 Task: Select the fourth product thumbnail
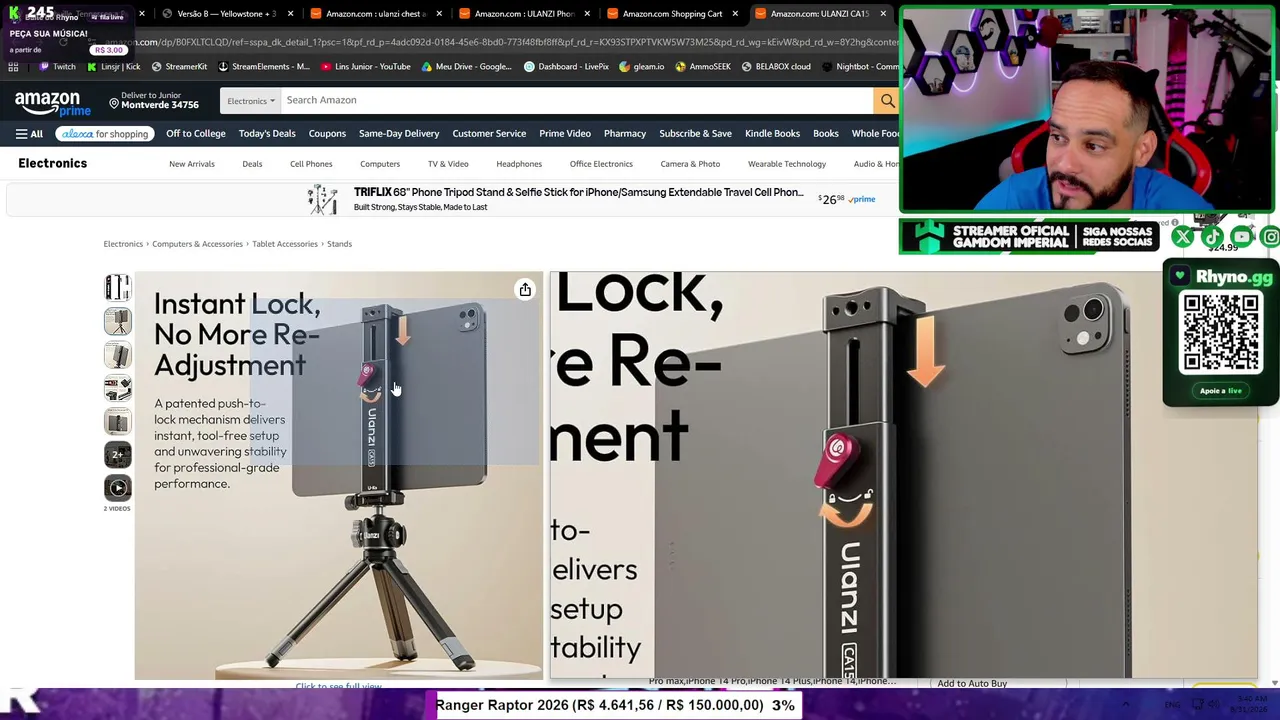(118, 388)
